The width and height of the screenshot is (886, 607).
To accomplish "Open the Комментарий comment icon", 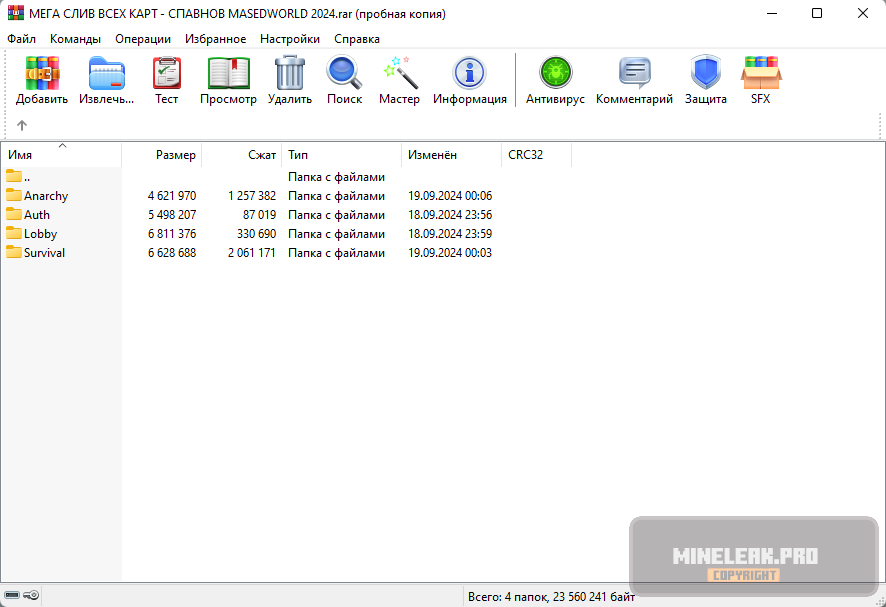I will click(x=635, y=73).
